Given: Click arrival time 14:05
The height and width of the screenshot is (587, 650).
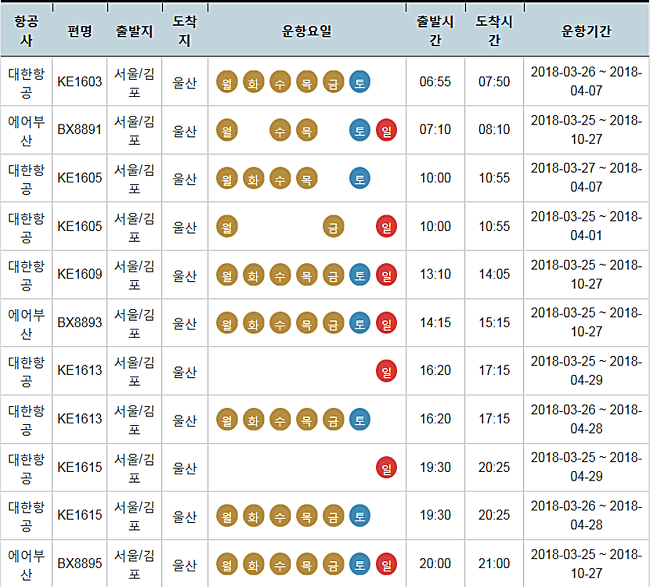Looking at the screenshot, I should coord(494,274).
